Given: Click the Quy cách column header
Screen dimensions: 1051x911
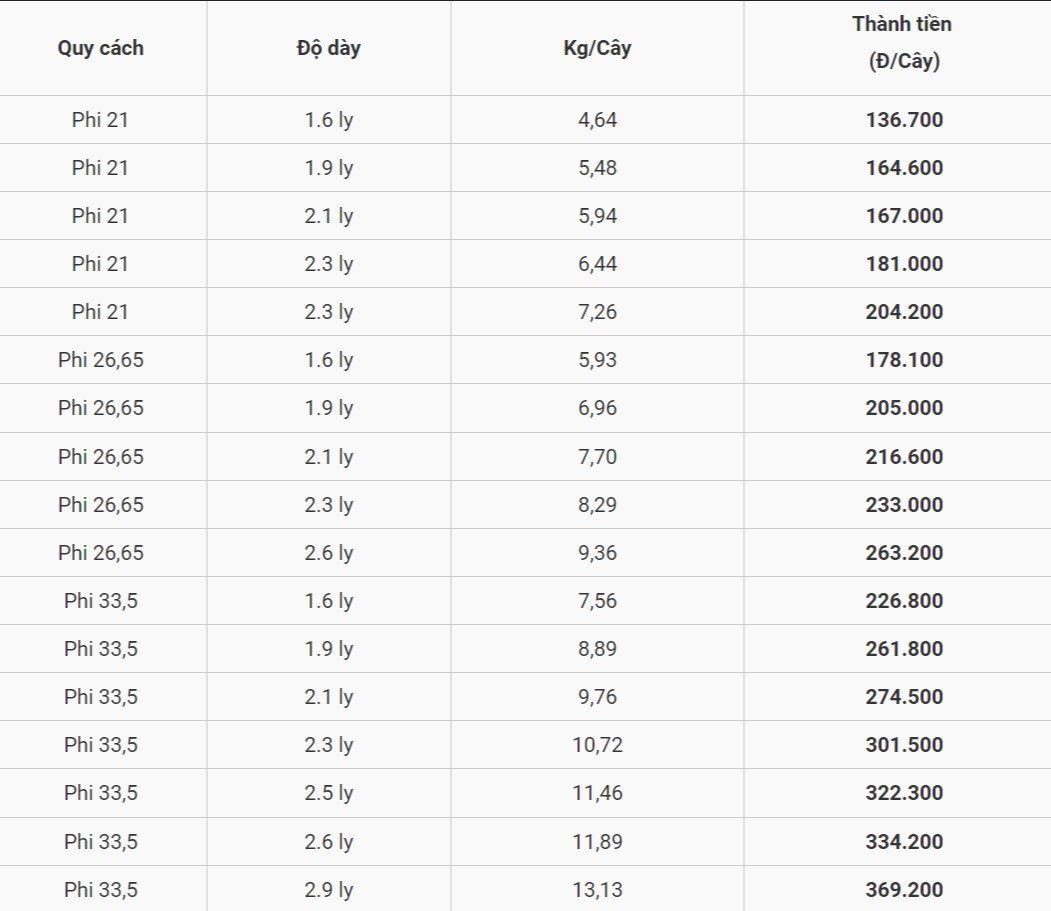Looking at the screenshot, I should [x=100, y=48].
